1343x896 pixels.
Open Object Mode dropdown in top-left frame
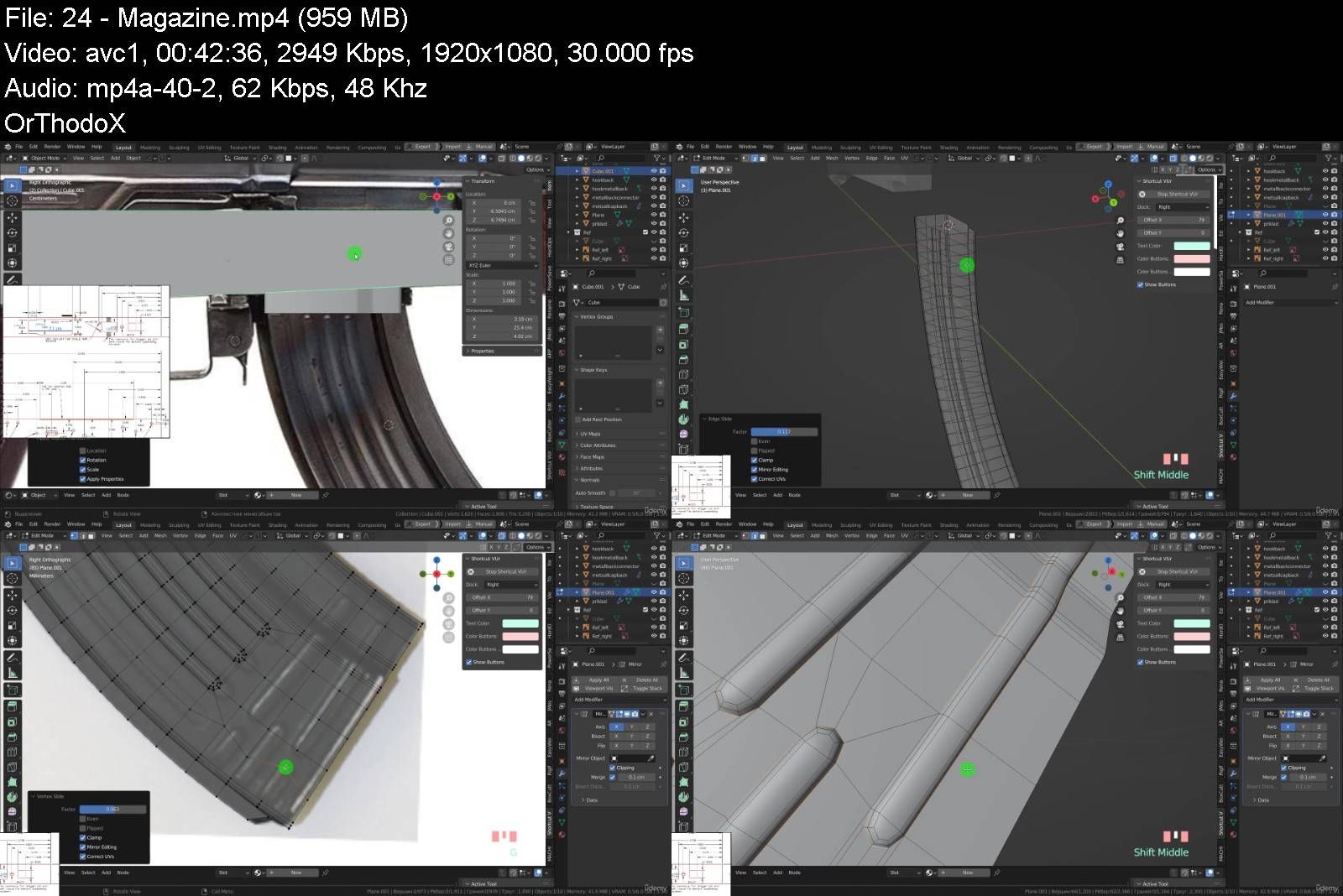click(44, 158)
